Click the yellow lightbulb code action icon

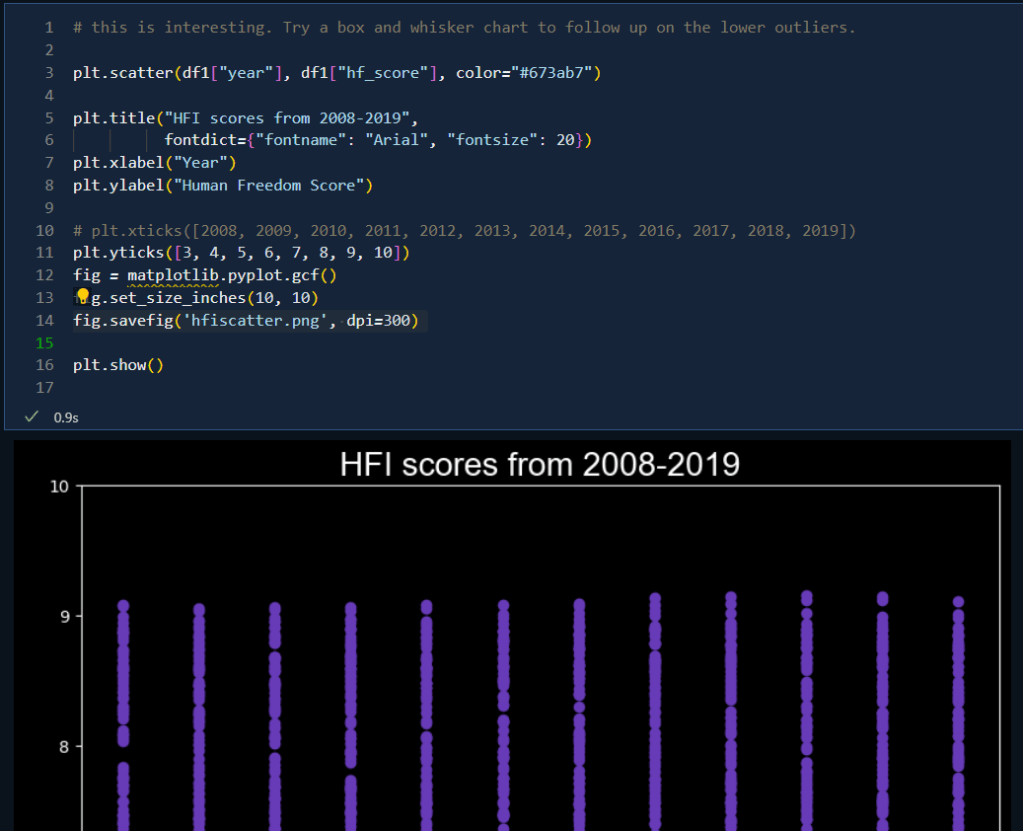(x=83, y=295)
